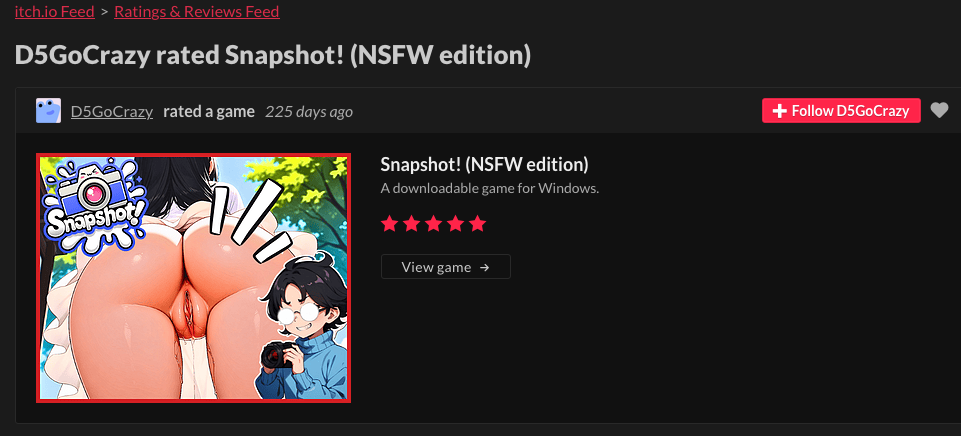Click the second rating star
Screen dimensions: 961x436
411,223
